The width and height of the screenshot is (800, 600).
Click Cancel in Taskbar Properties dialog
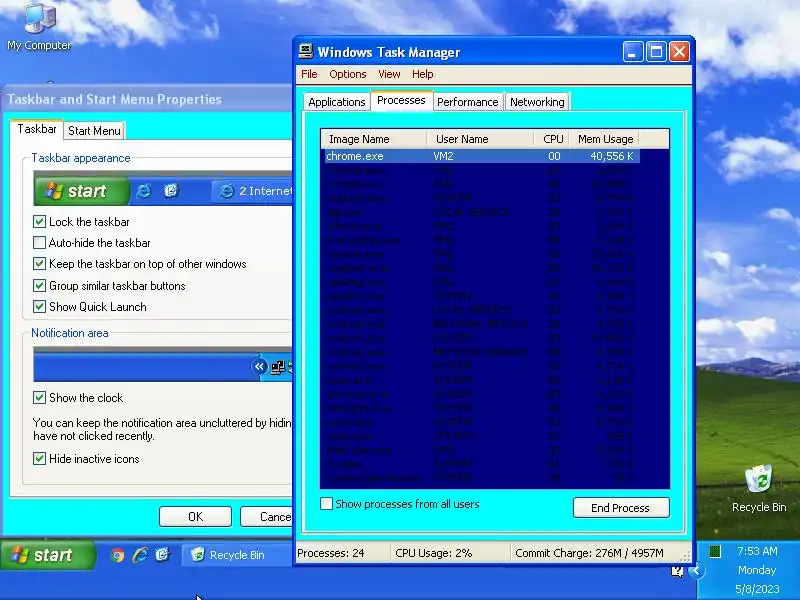coord(266,517)
